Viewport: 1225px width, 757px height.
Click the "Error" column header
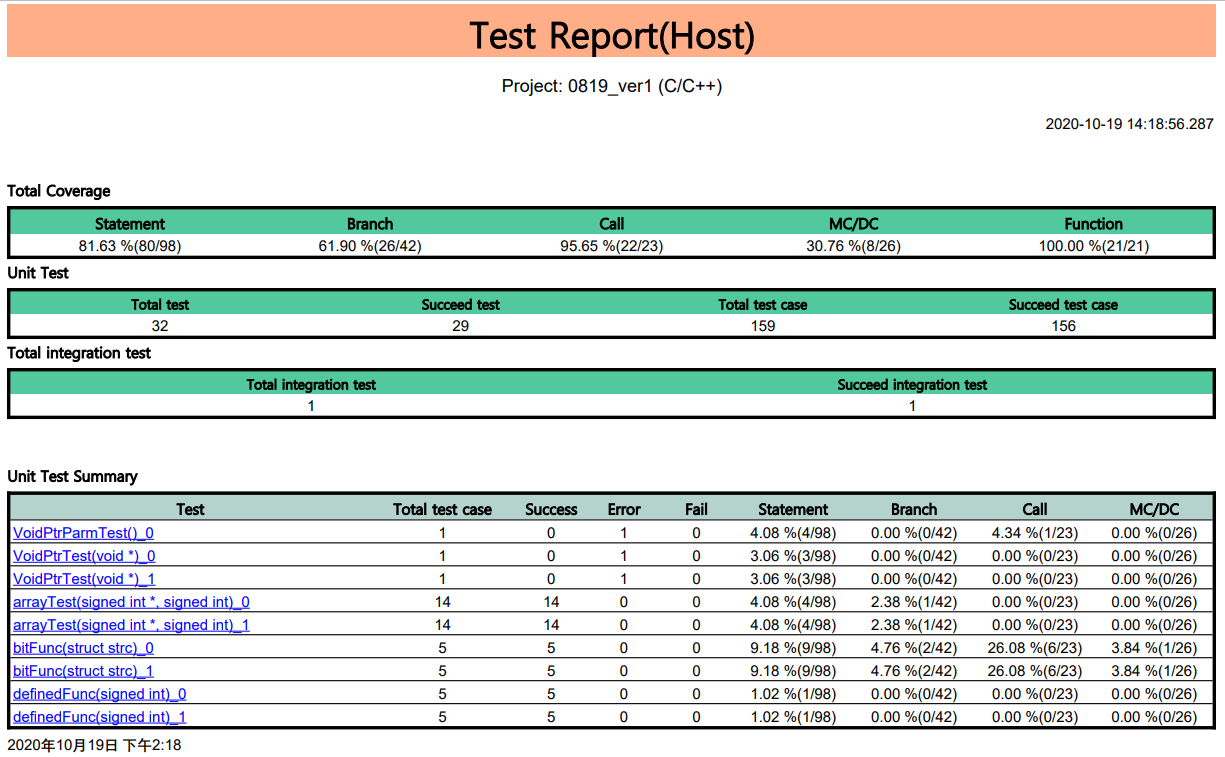pyautogui.click(x=624, y=509)
